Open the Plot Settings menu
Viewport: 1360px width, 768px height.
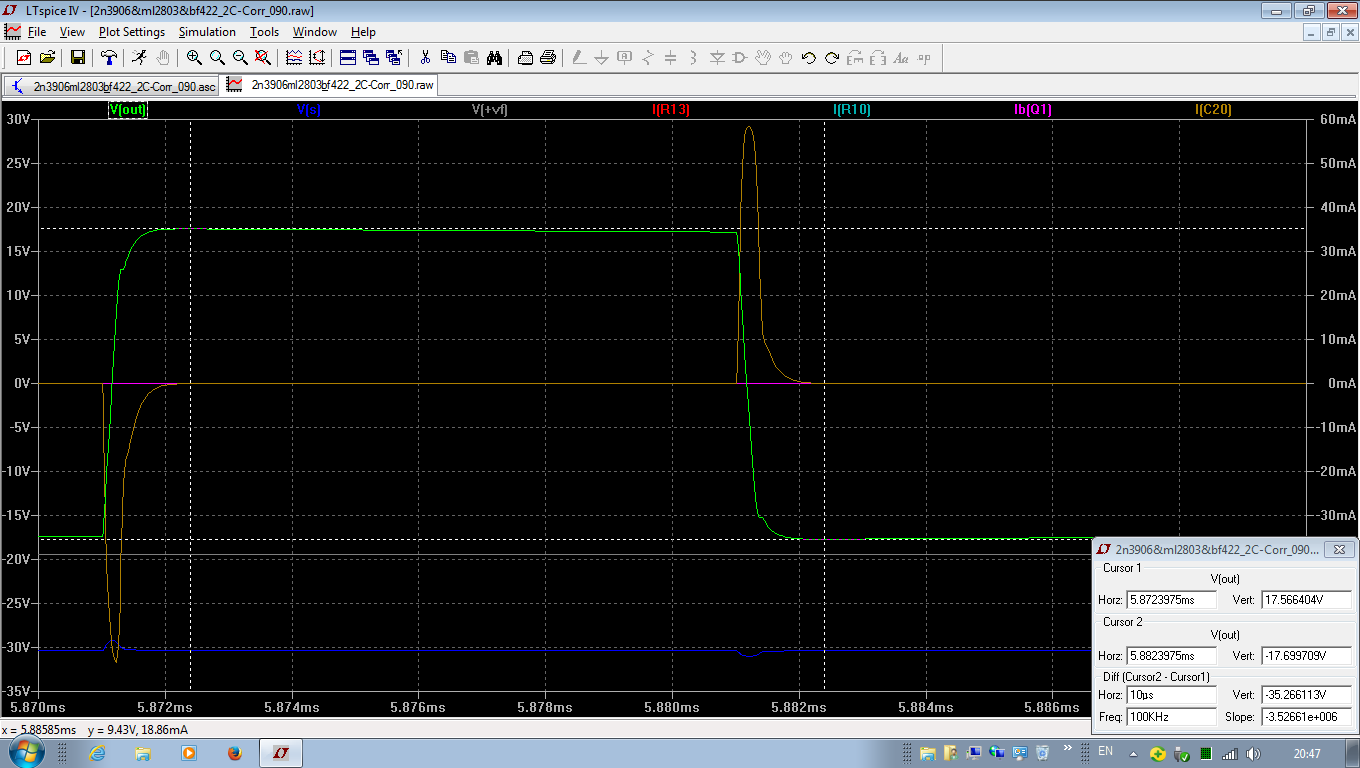point(132,32)
